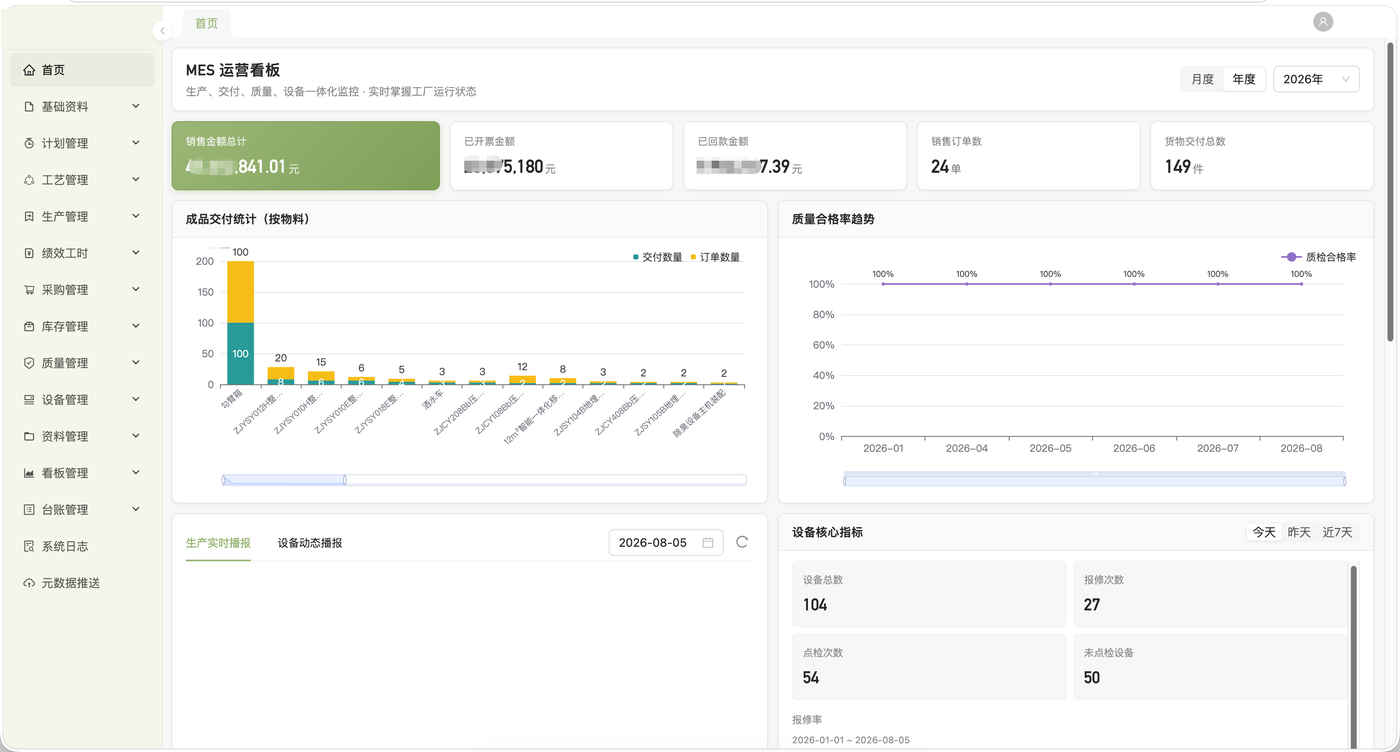Viewport: 1400px width, 752px height.
Task: Click the 台账管理 sidebar icon
Action: [x=29, y=510]
